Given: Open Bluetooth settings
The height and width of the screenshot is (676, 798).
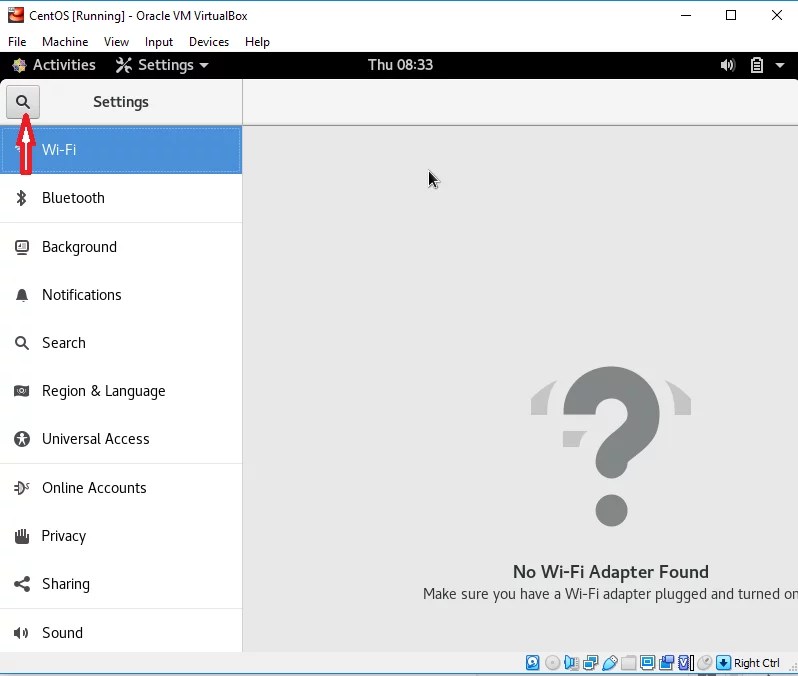Looking at the screenshot, I should click(121, 198).
